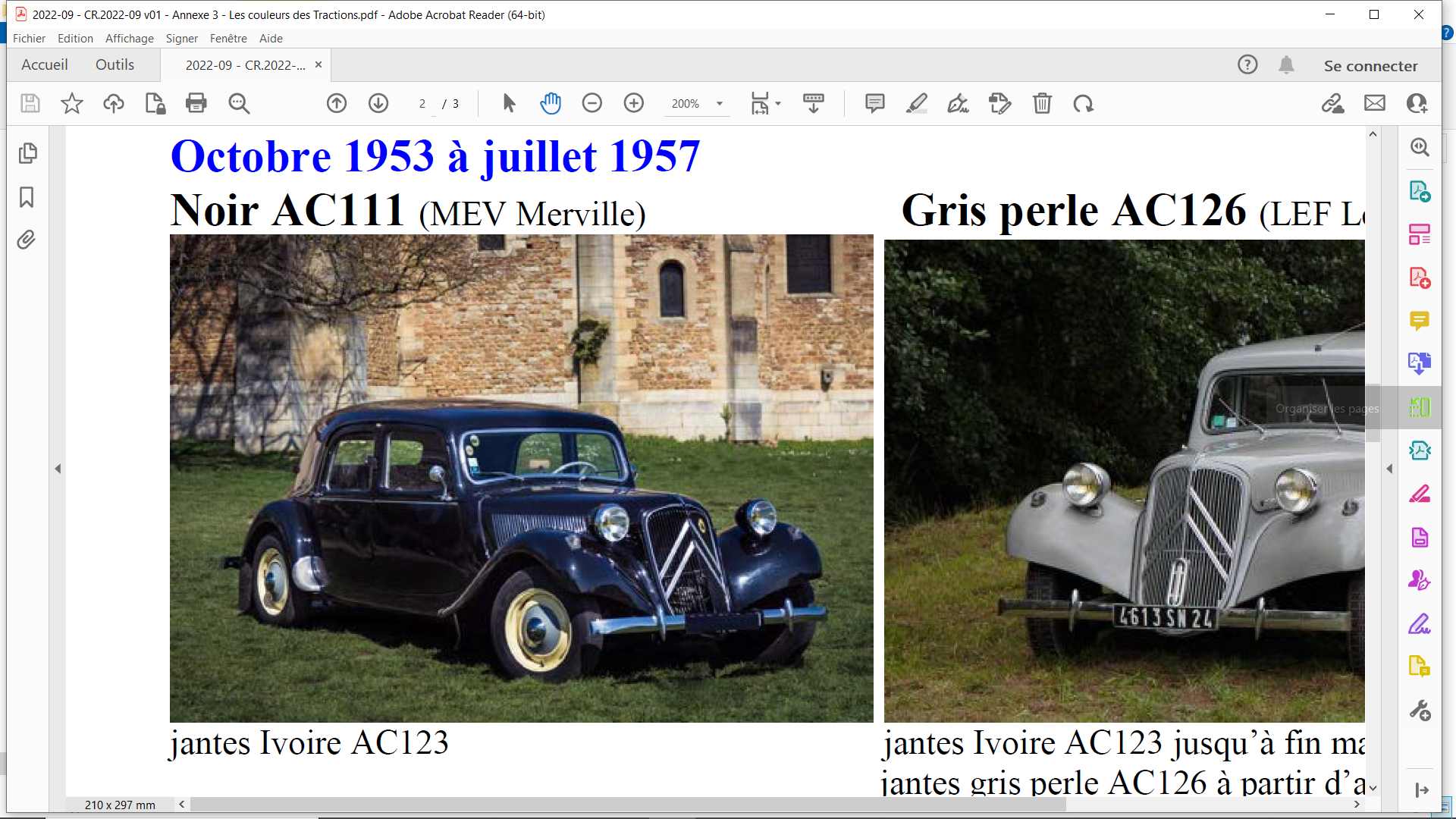The height and width of the screenshot is (819, 1456).
Task: Send file by email envelope icon
Action: click(x=1374, y=103)
